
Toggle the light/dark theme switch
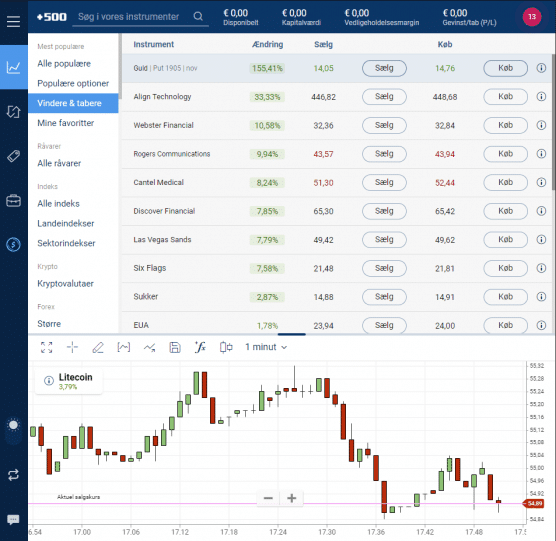13,431
